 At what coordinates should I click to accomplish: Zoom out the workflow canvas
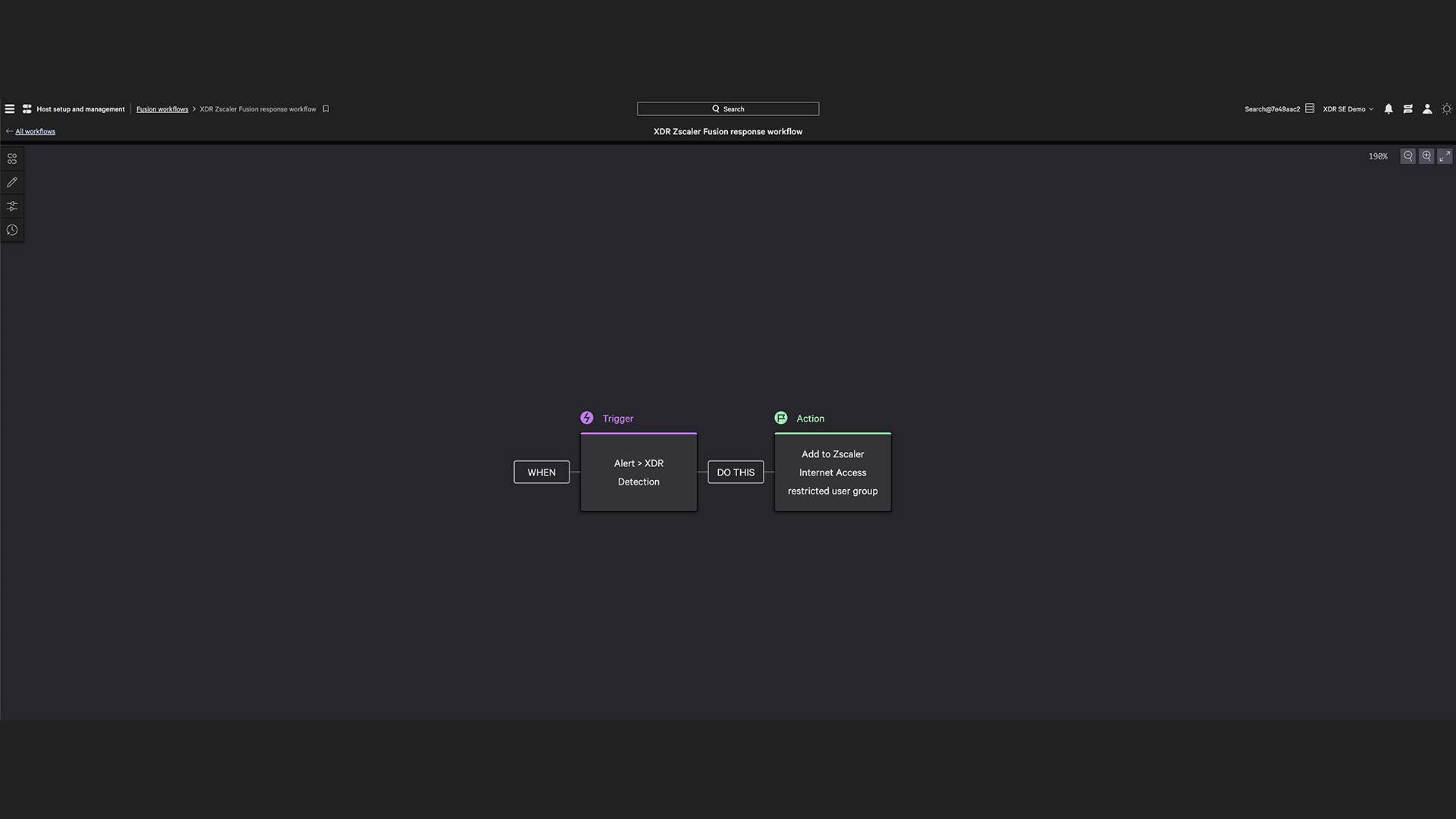tap(1408, 156)
